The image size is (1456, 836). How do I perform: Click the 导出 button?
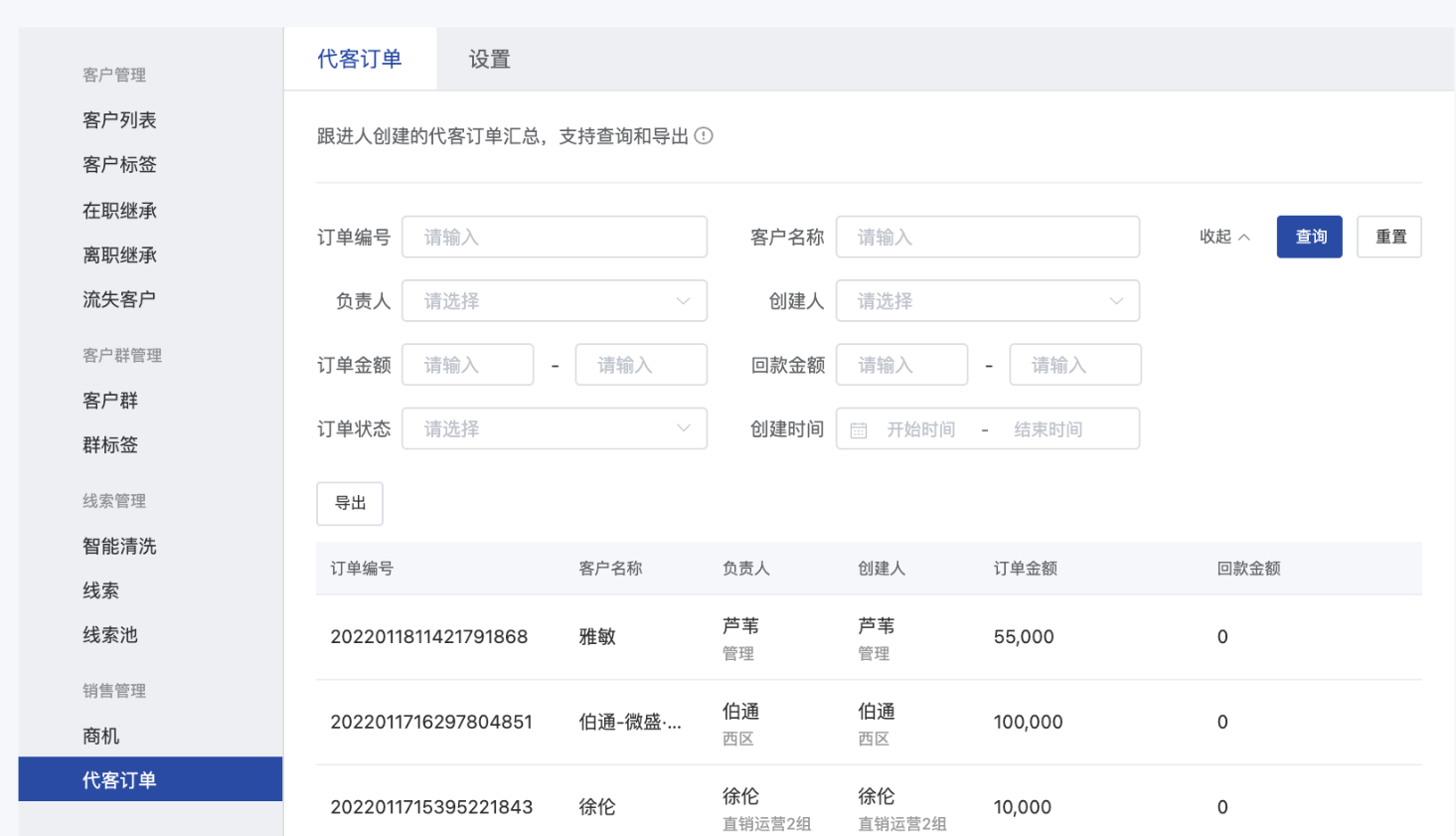(350, 503)
